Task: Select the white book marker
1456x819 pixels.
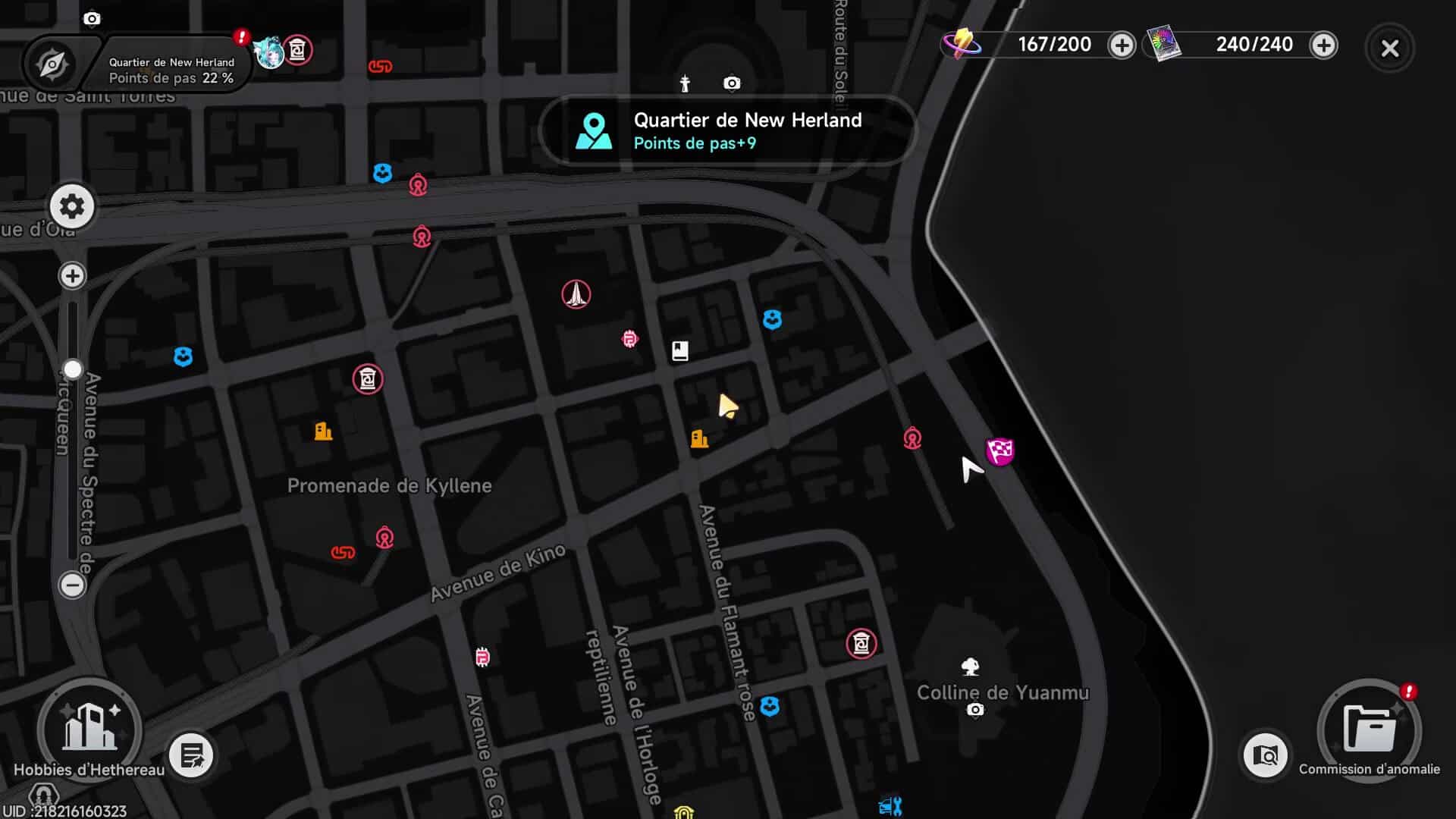Action: click(680, 350)
